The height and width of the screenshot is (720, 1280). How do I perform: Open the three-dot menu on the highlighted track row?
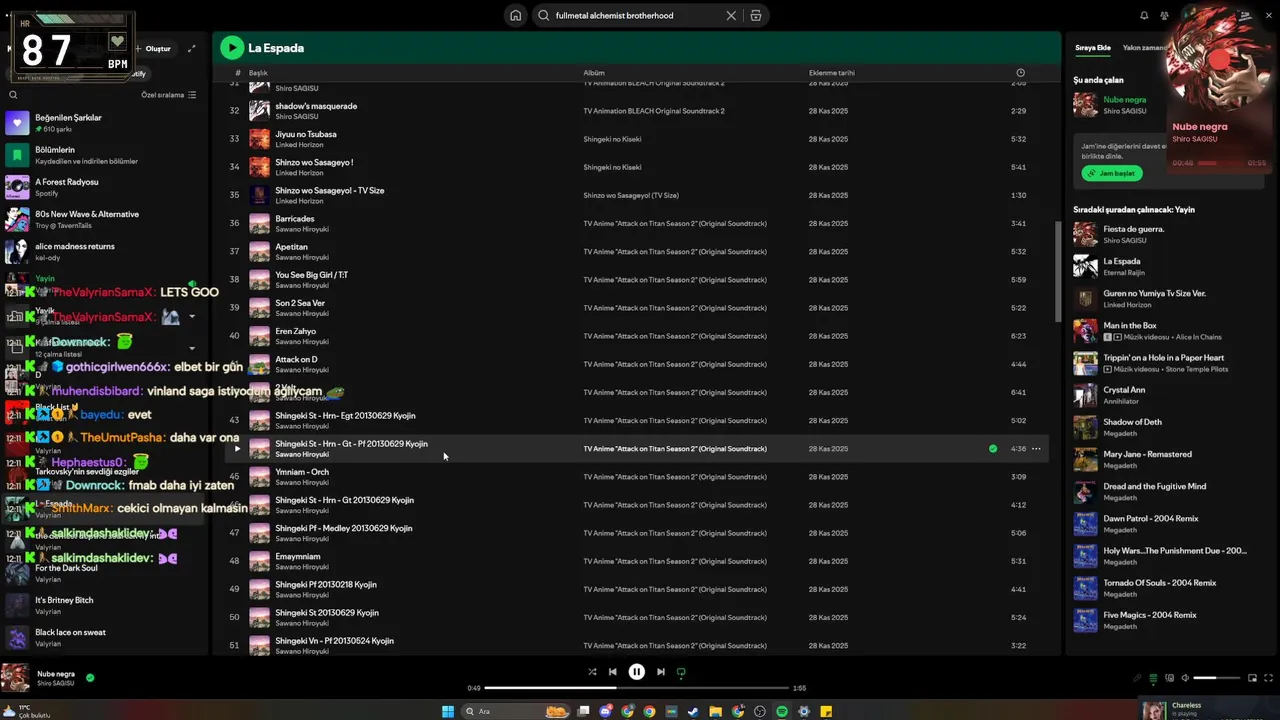1036,449
